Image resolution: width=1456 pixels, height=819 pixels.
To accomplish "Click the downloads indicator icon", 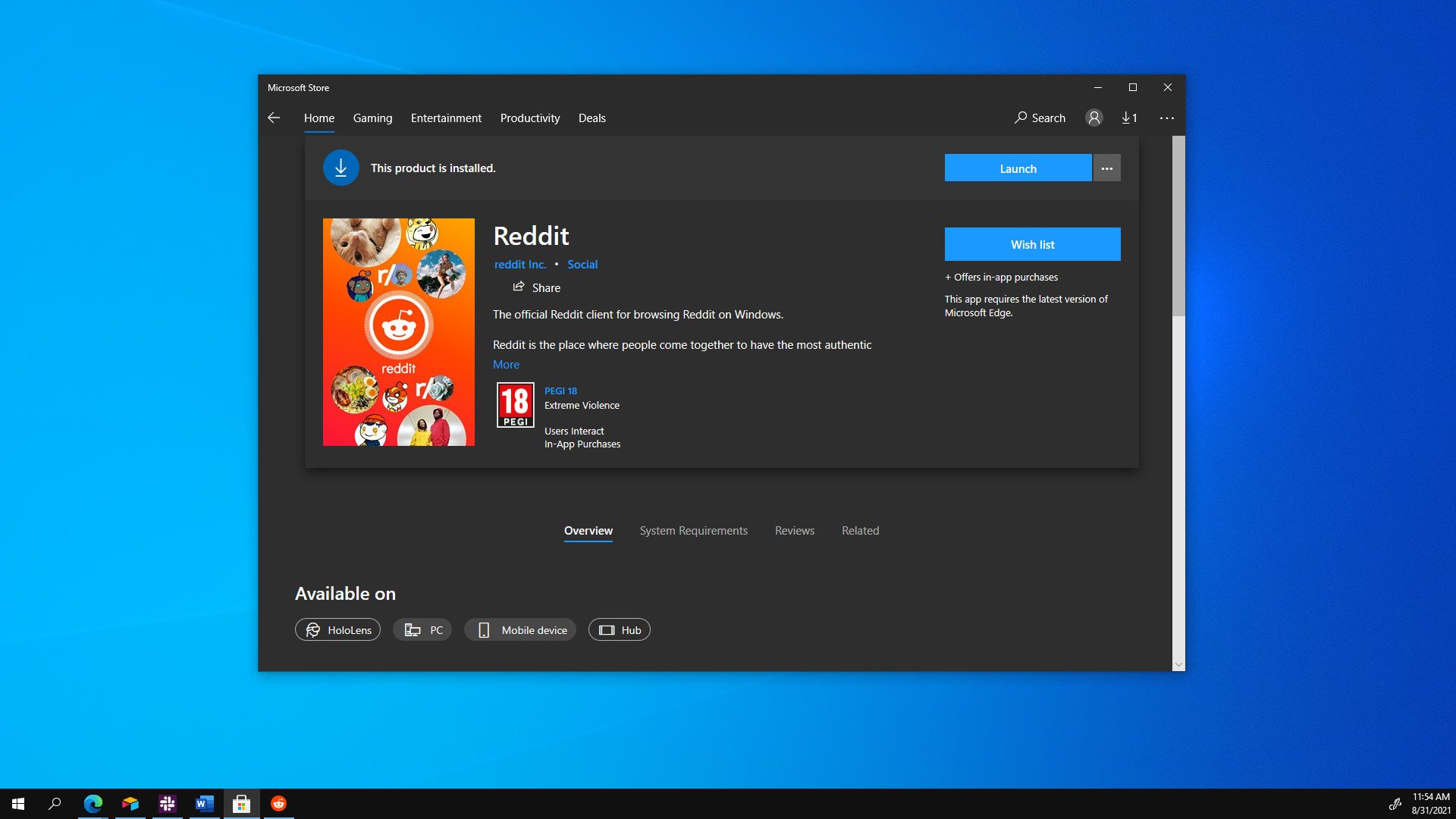I will [1130, 117].
